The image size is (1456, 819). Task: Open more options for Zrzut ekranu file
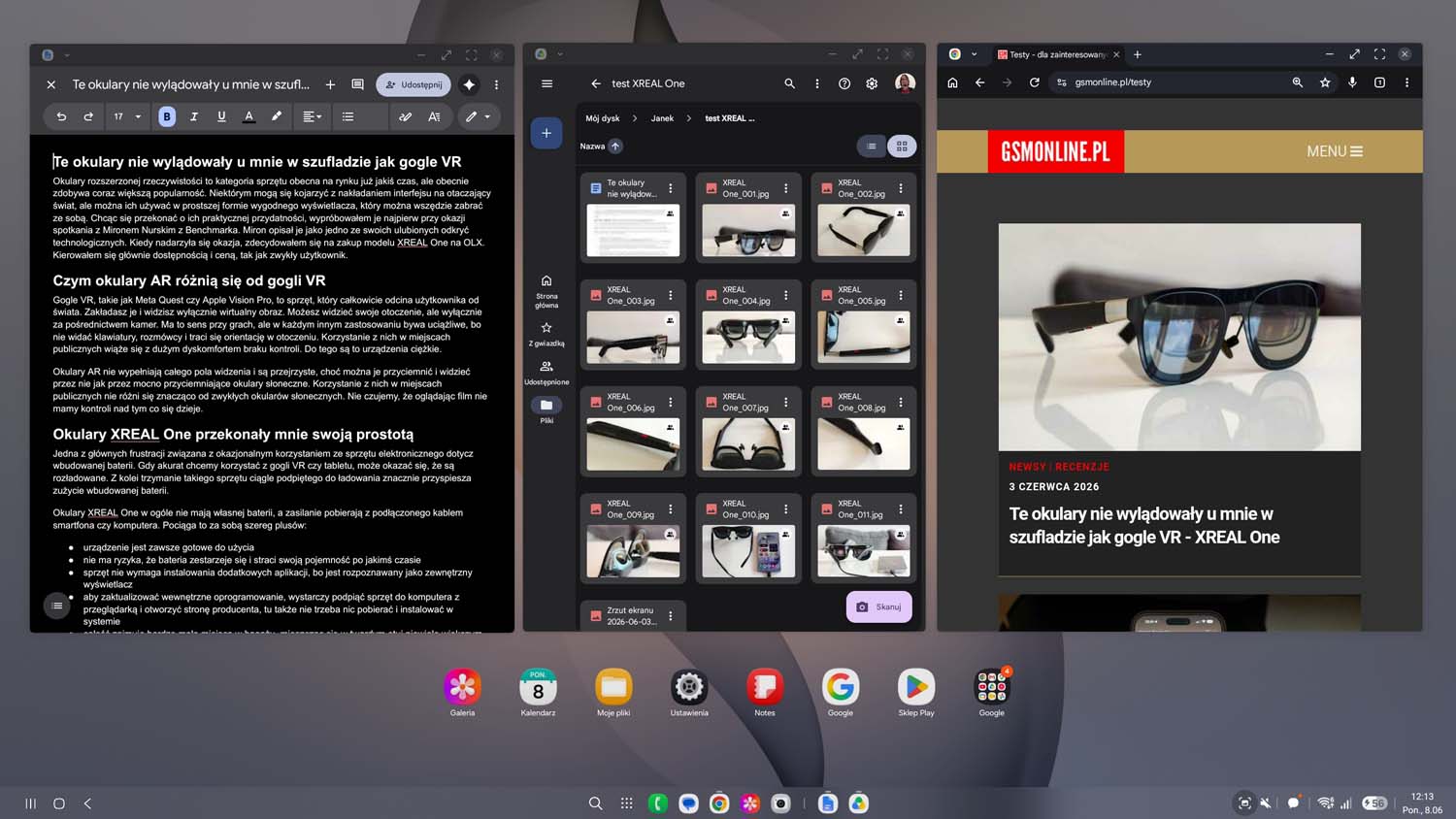tap(670, 616)
